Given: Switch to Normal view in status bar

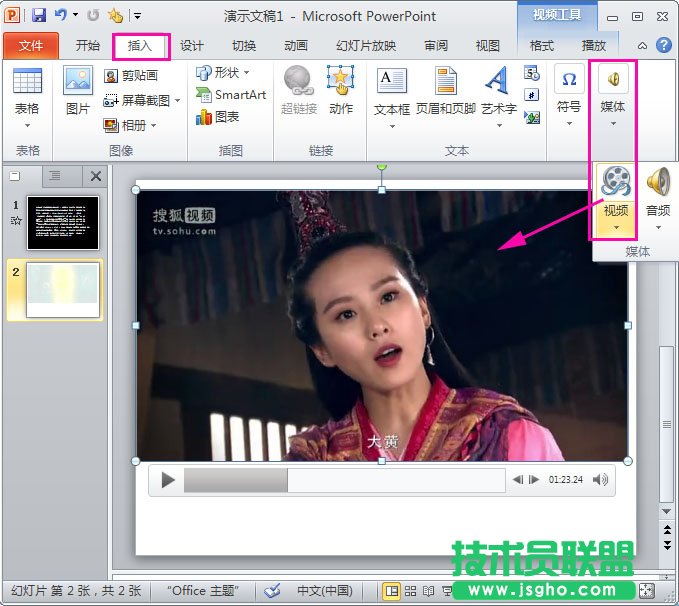Looking at the screenshot, I should click(x=392, y=591).
